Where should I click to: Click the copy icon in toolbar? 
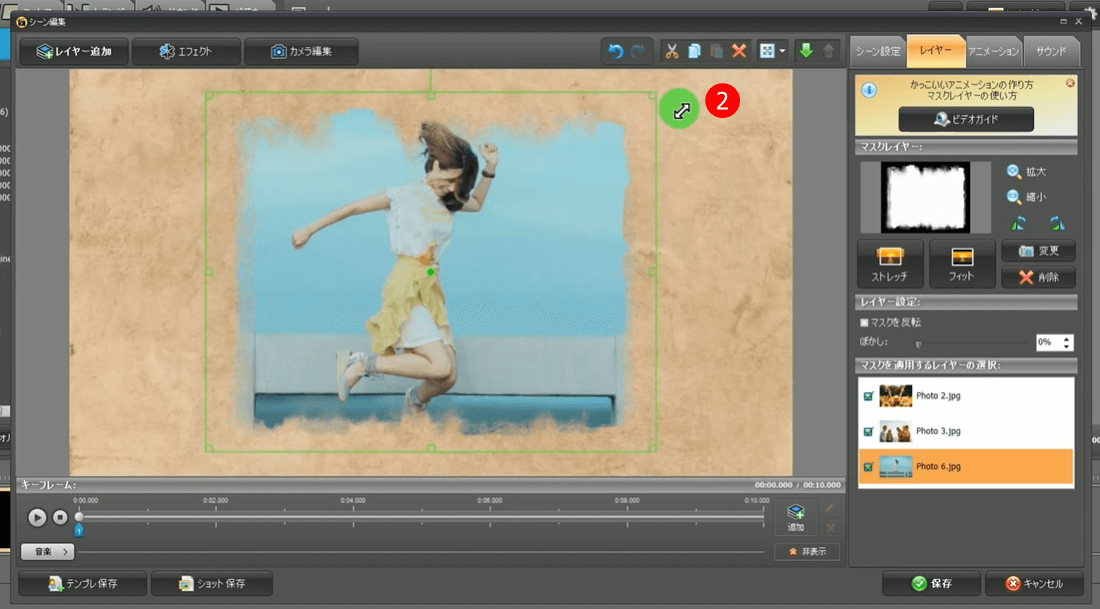[x=694, y=51]
